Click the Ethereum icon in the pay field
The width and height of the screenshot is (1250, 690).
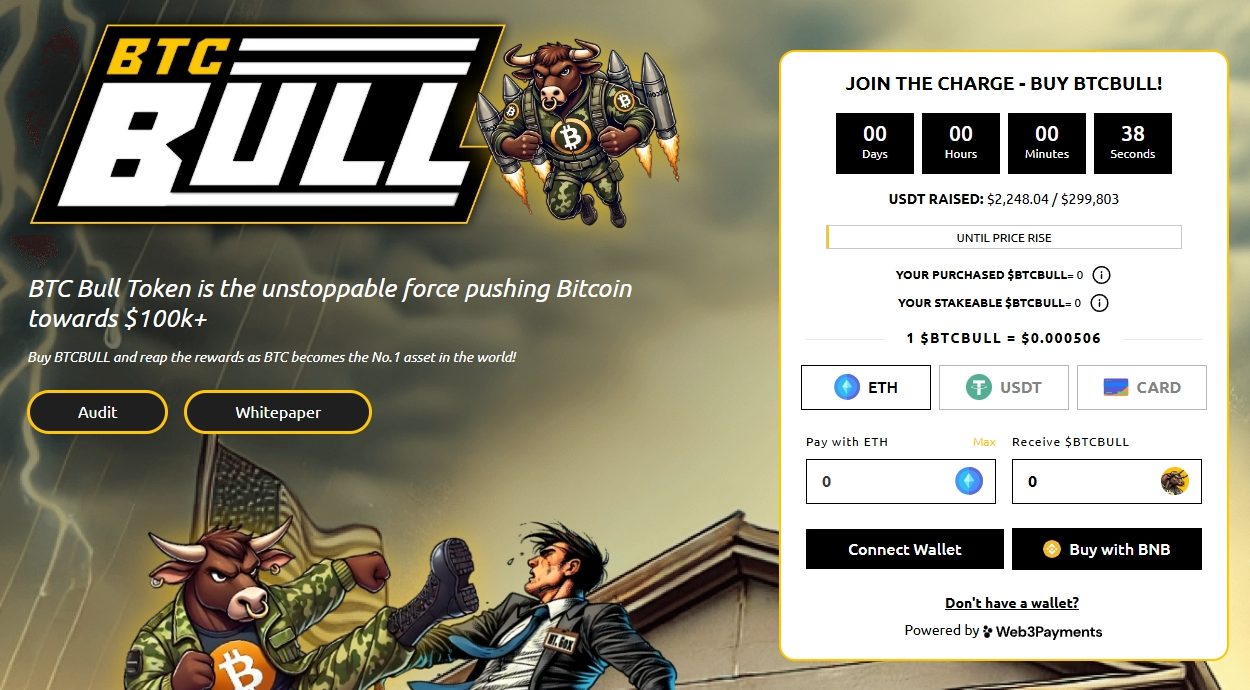[x=969, y=482]
